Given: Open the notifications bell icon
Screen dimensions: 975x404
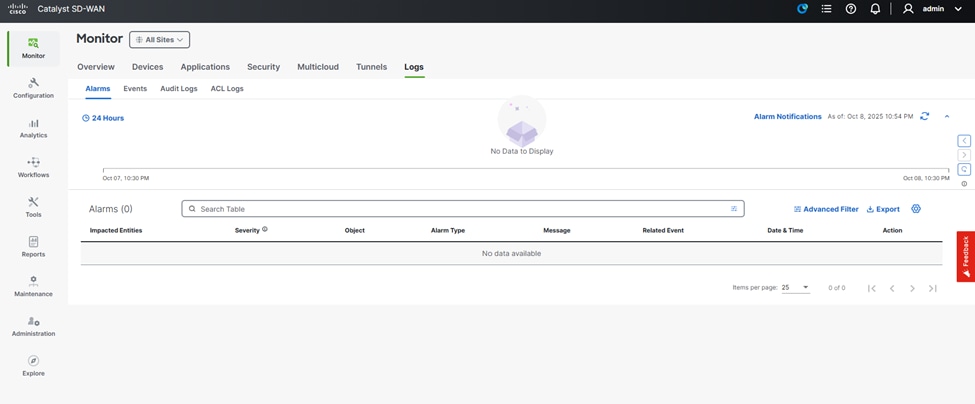Looking at the screenshot, I should [875, 9].
